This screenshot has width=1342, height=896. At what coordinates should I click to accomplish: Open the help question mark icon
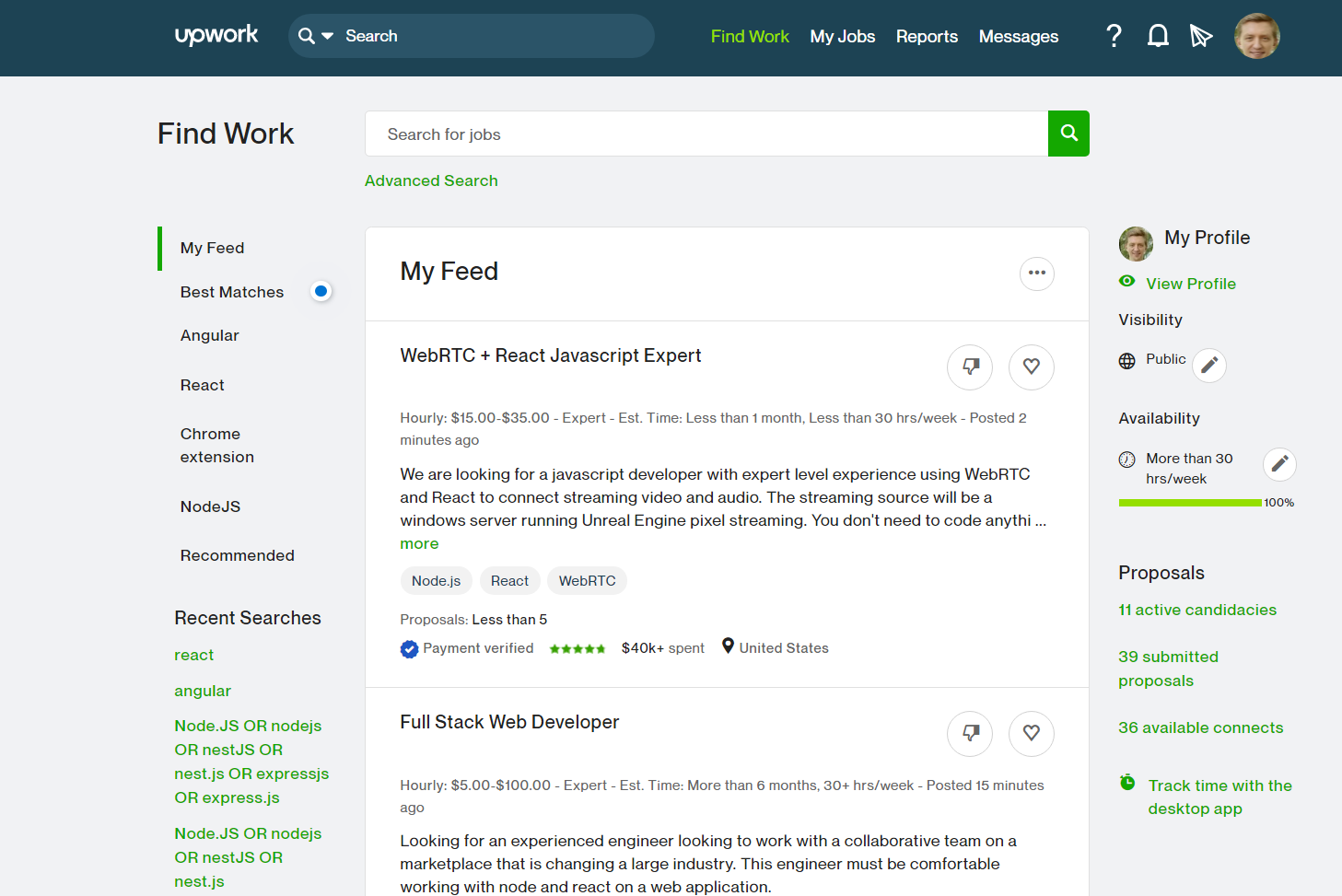click(1114, 36)
